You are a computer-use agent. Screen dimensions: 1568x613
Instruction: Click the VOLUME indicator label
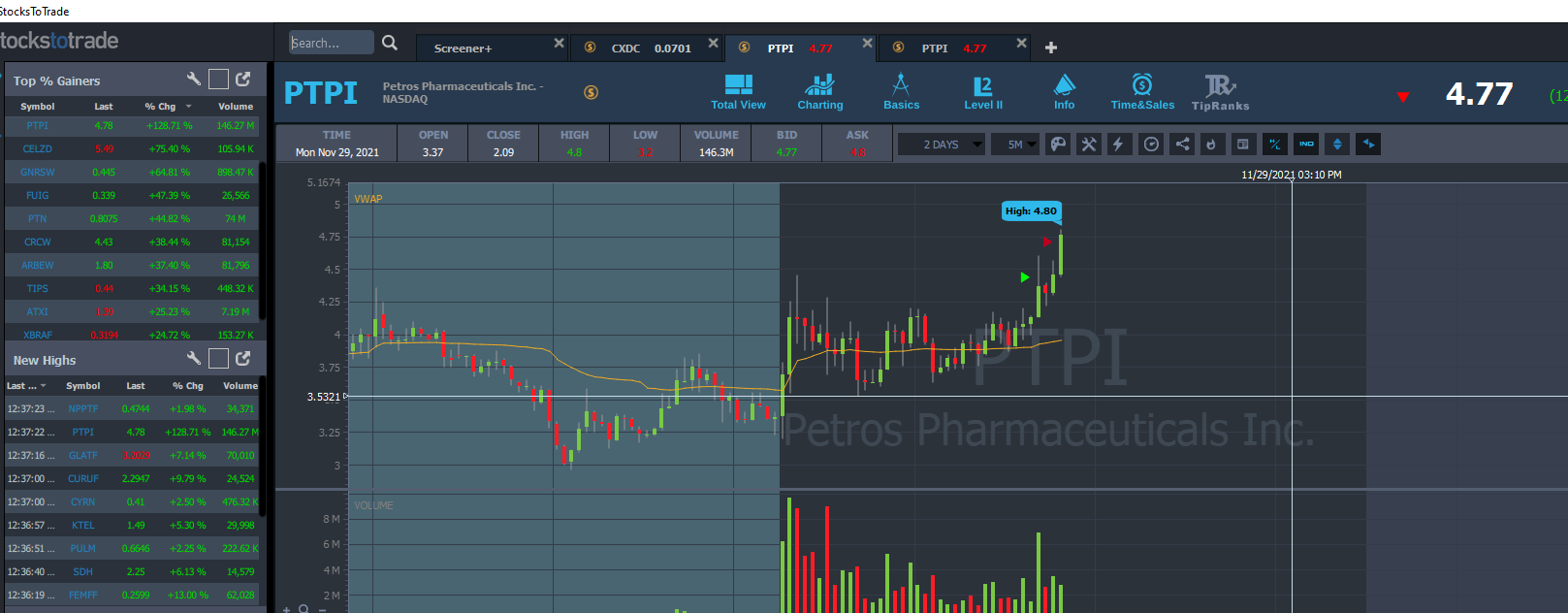click(374, 505)
